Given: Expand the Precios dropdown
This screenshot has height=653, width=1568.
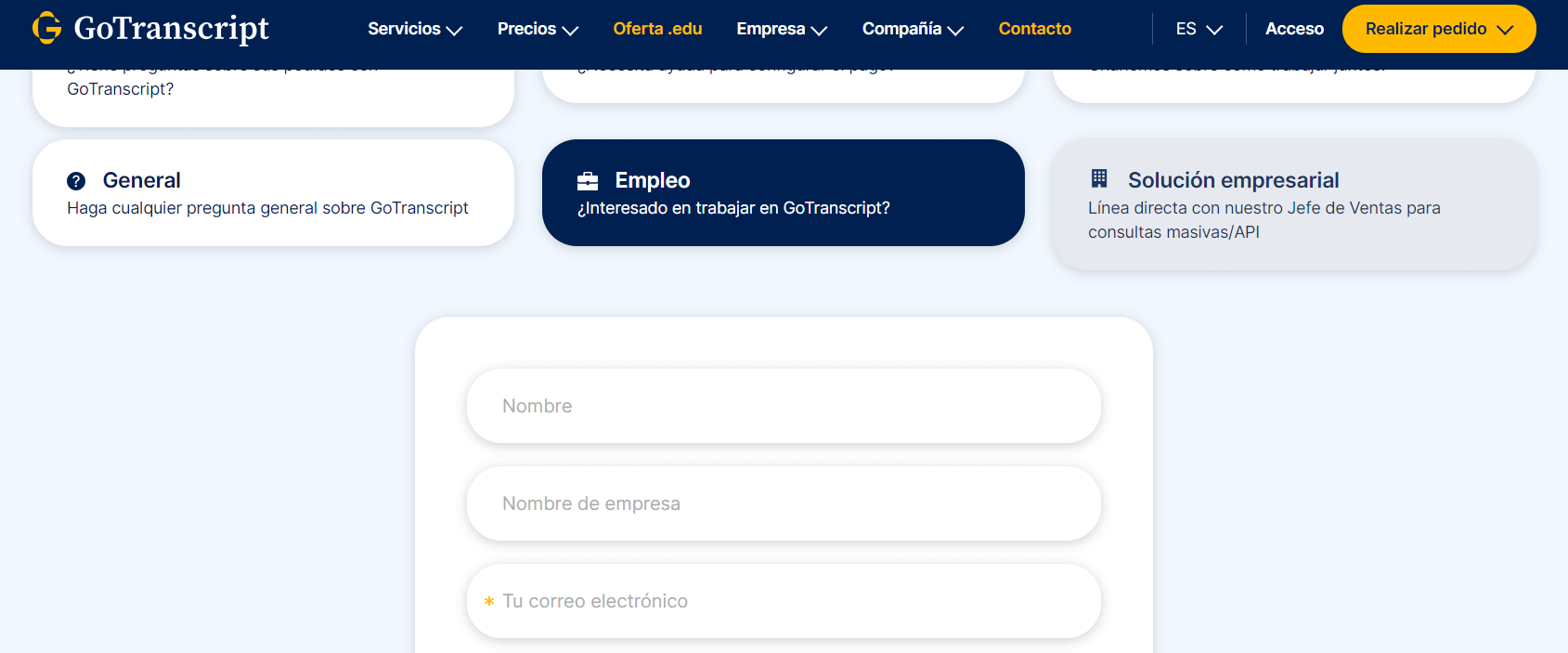Looking at the screenshot, I should pyautogui.click(x=538, y=29).
